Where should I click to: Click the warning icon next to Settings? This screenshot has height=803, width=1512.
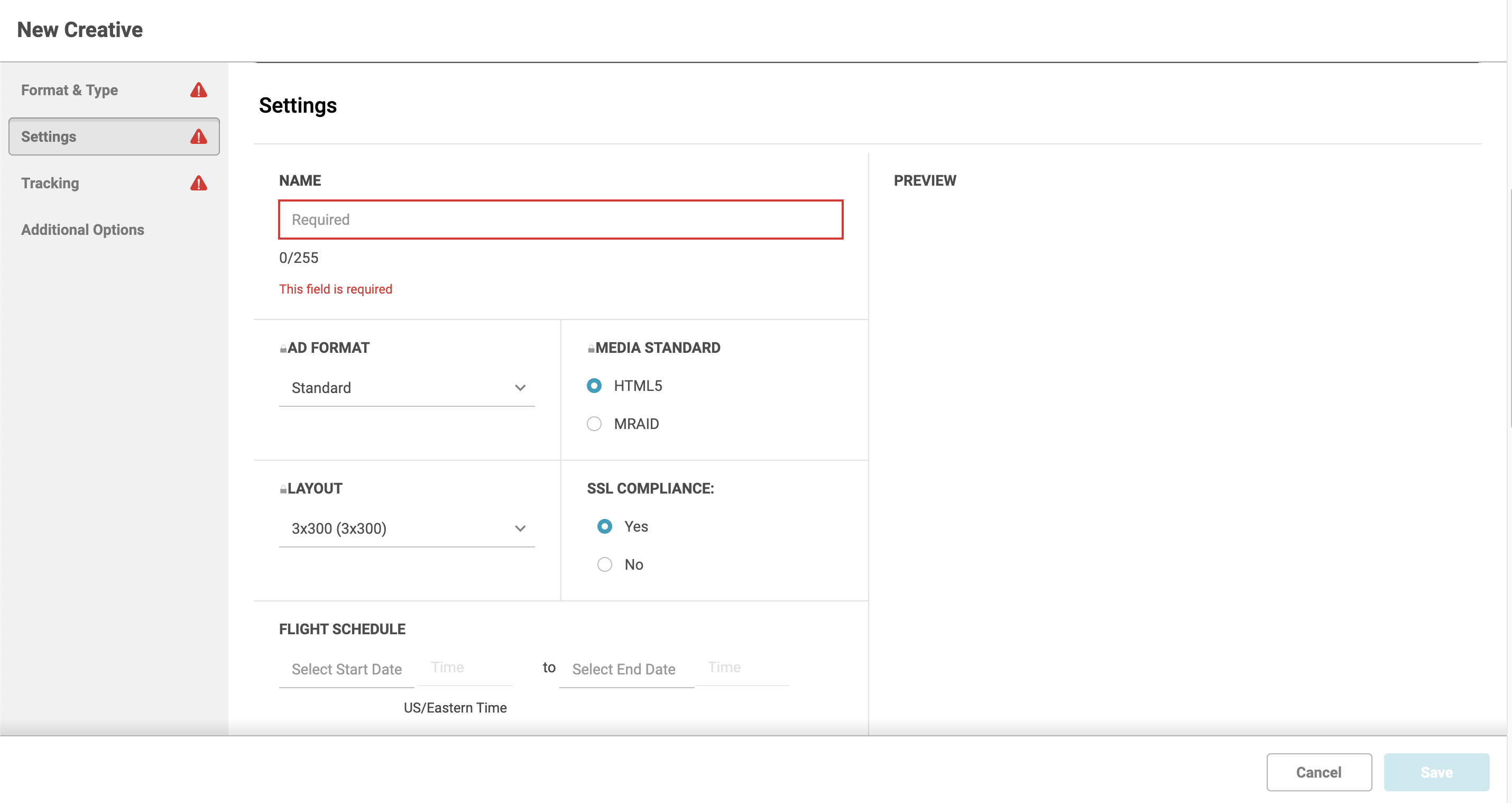[198, 136]
